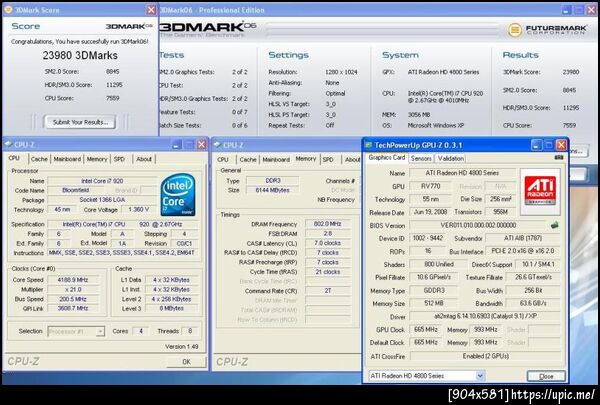Switch to Memory tab in left CPU-Z window
600x405 pixels.
tap(97, 159)
